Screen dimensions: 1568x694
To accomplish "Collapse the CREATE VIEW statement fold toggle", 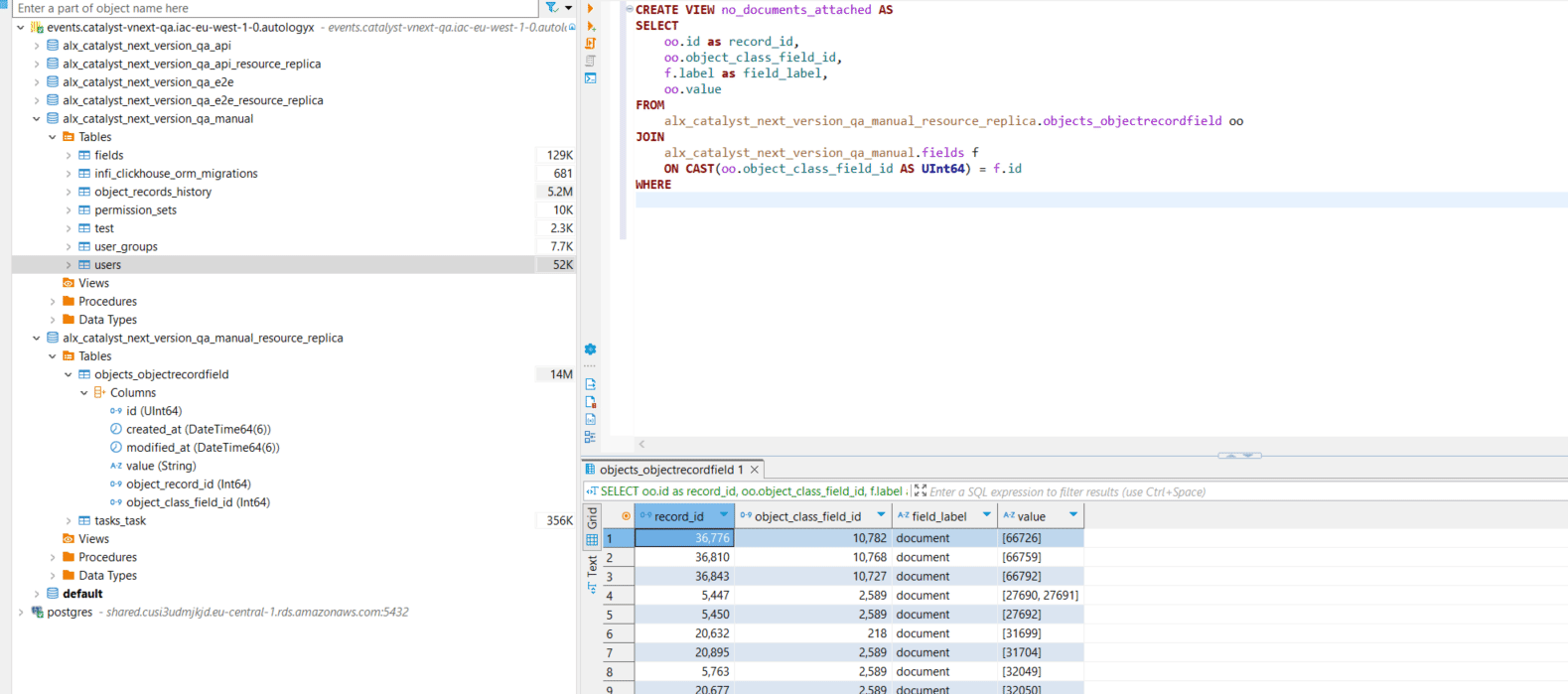I will 630,9.
